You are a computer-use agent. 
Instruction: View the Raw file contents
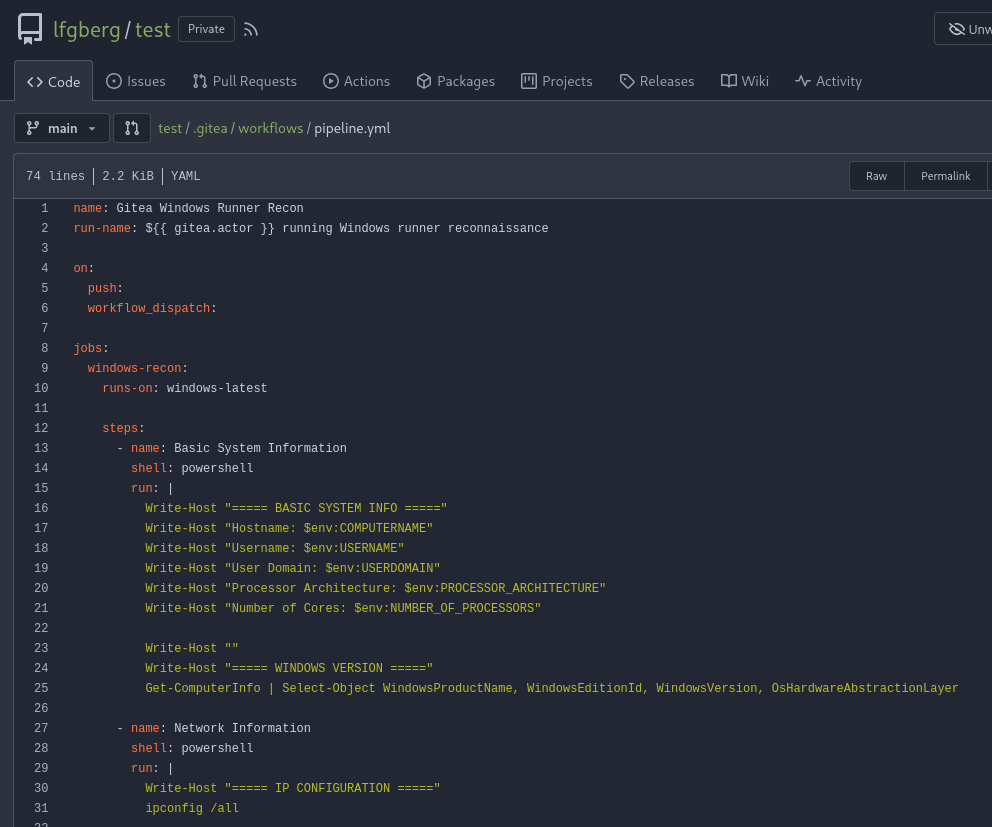point(876,175)
